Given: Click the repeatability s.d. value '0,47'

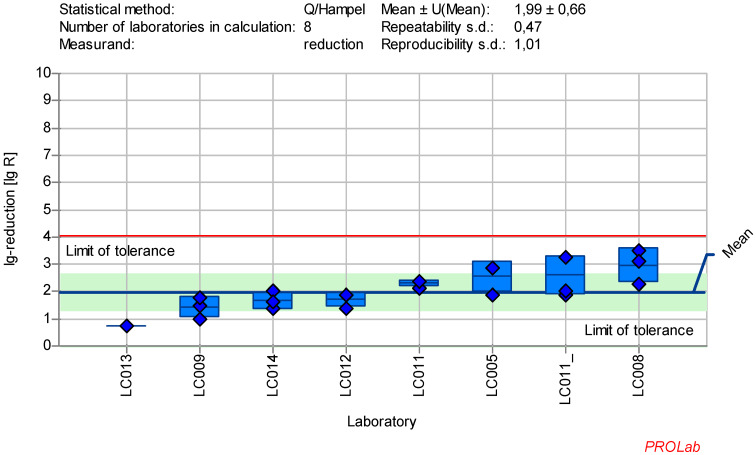Looking at the screenshot, I should coord(527,27).
